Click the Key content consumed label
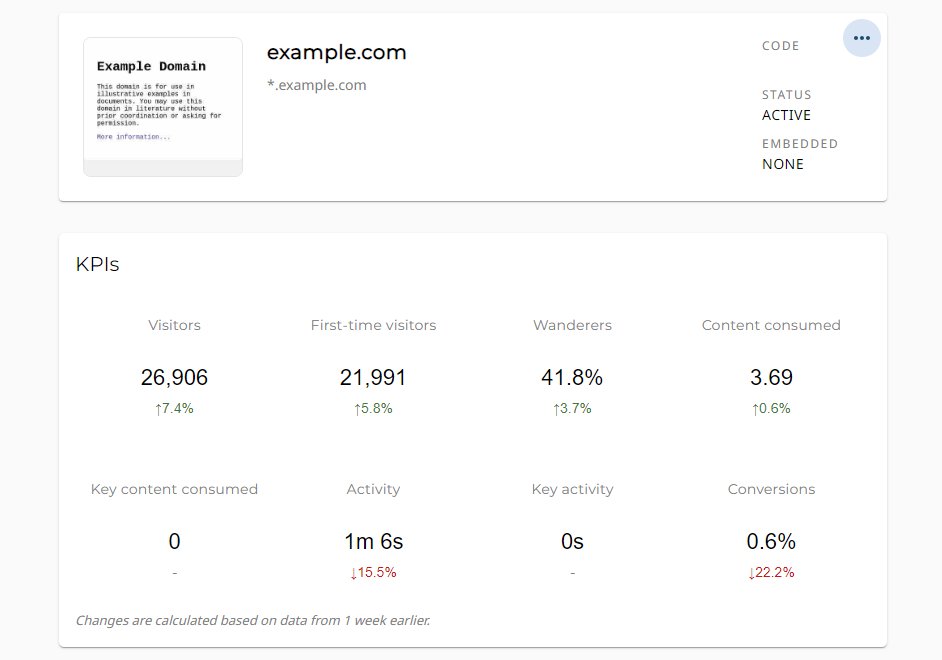942x660 pixels. point(174,489)
